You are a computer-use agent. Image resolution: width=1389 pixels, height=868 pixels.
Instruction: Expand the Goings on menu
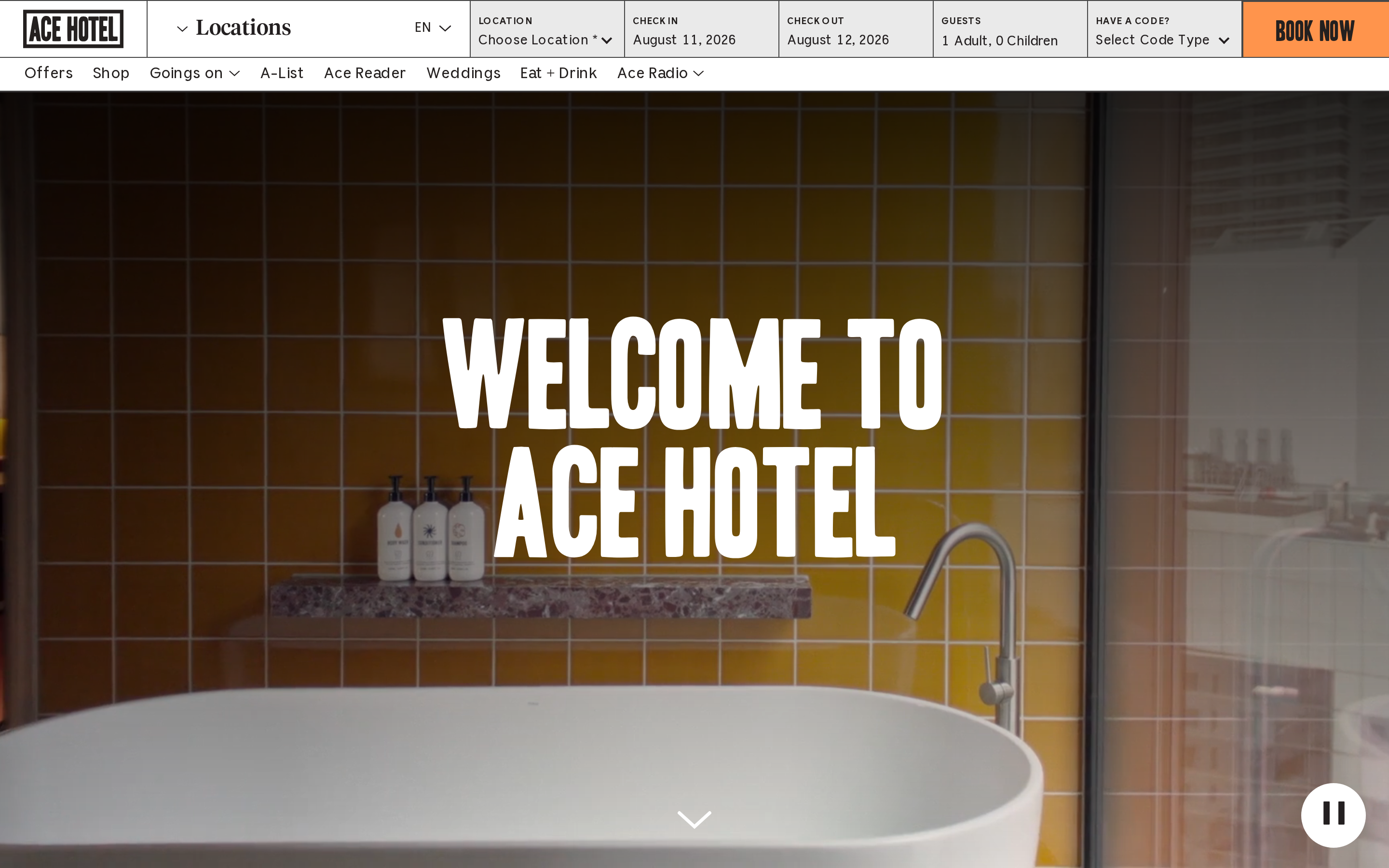(x=194, y=73)
